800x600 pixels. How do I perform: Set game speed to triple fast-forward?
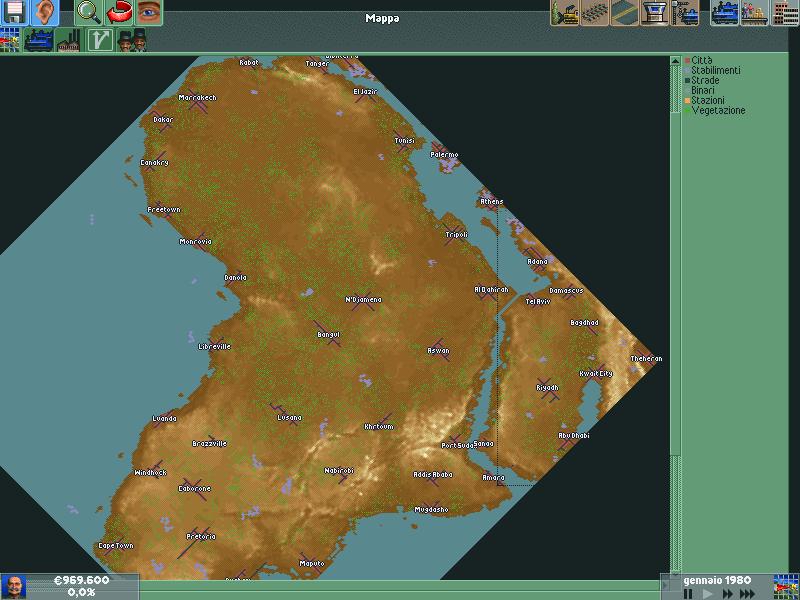pyautogui.click(x=747, y=594)
